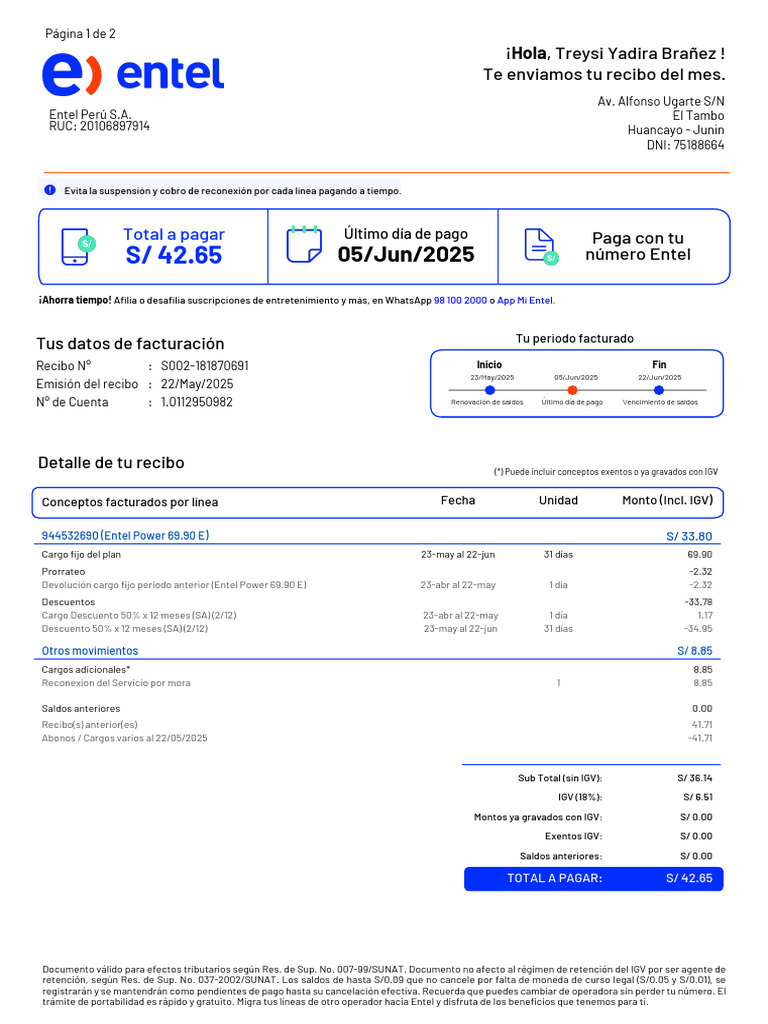
Task: Click the discount amount -34.95
Action: tap(698, 629)
